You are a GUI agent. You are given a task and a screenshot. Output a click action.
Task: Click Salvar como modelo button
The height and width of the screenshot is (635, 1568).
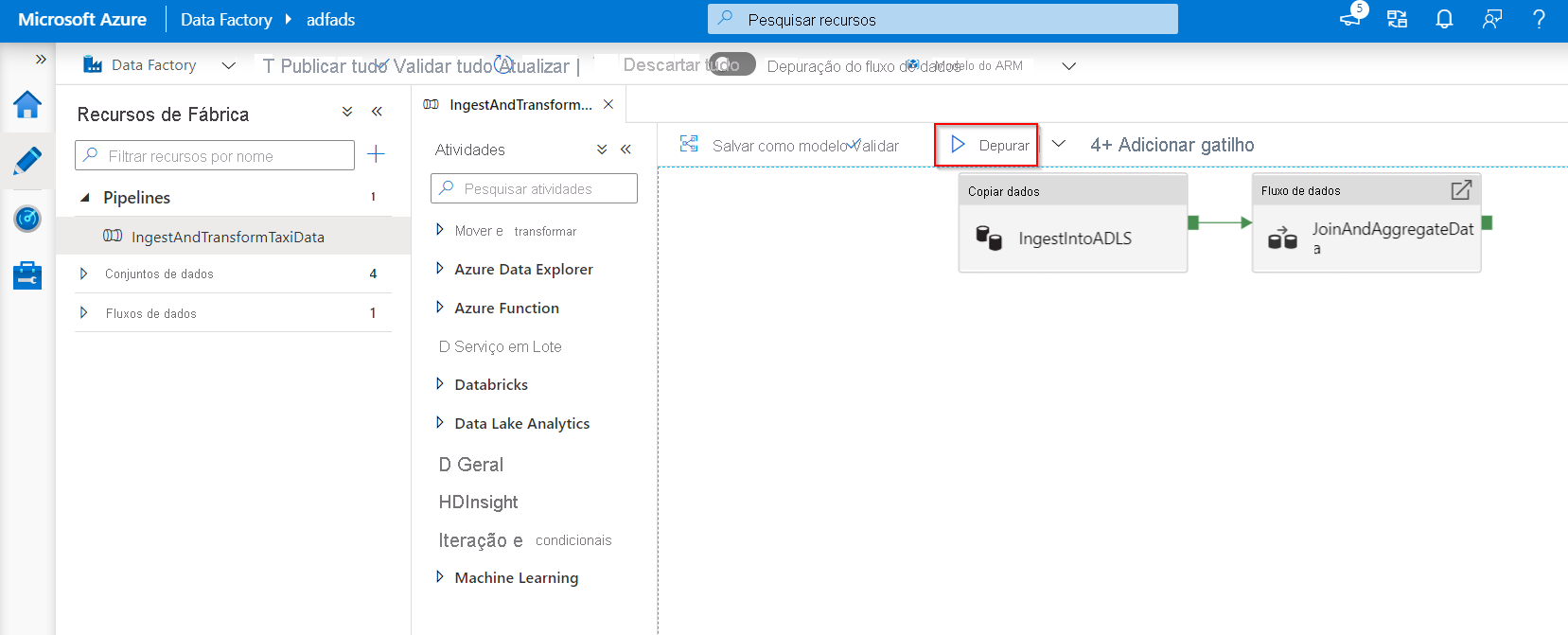[780, 146]
